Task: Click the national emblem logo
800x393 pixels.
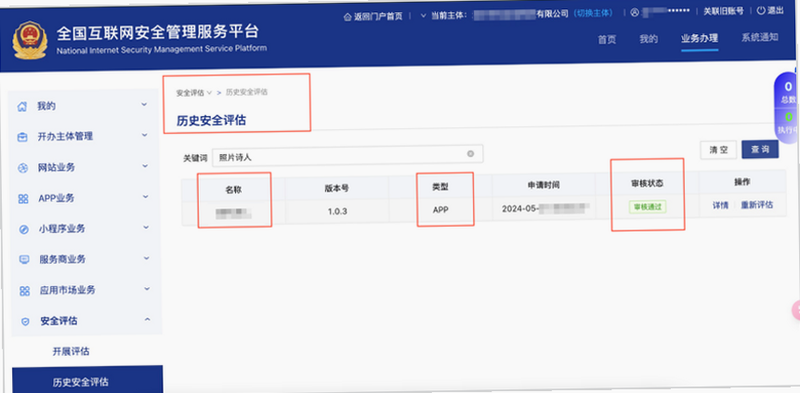Action: click(x=30, y=39)
